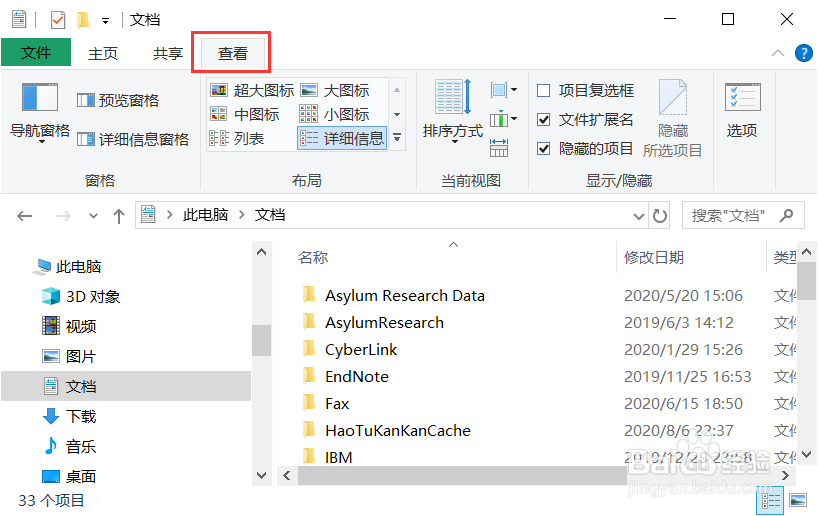Click 文档 in the address bar

tap(270, 214)
